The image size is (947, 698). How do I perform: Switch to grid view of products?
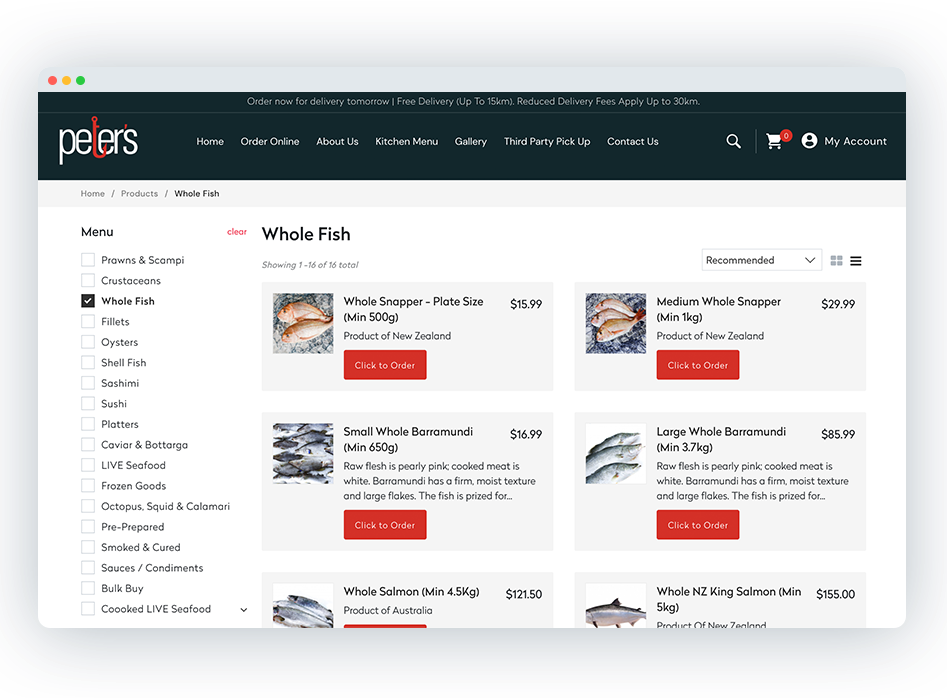(x=836, y=260)
